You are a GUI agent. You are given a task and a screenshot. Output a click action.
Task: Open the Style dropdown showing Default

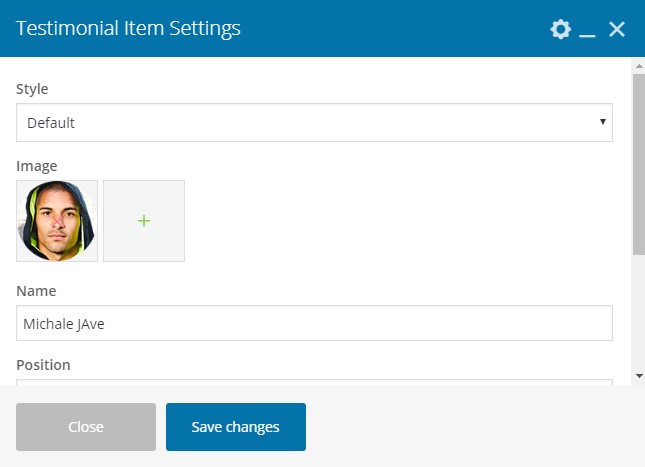(314, 123)
